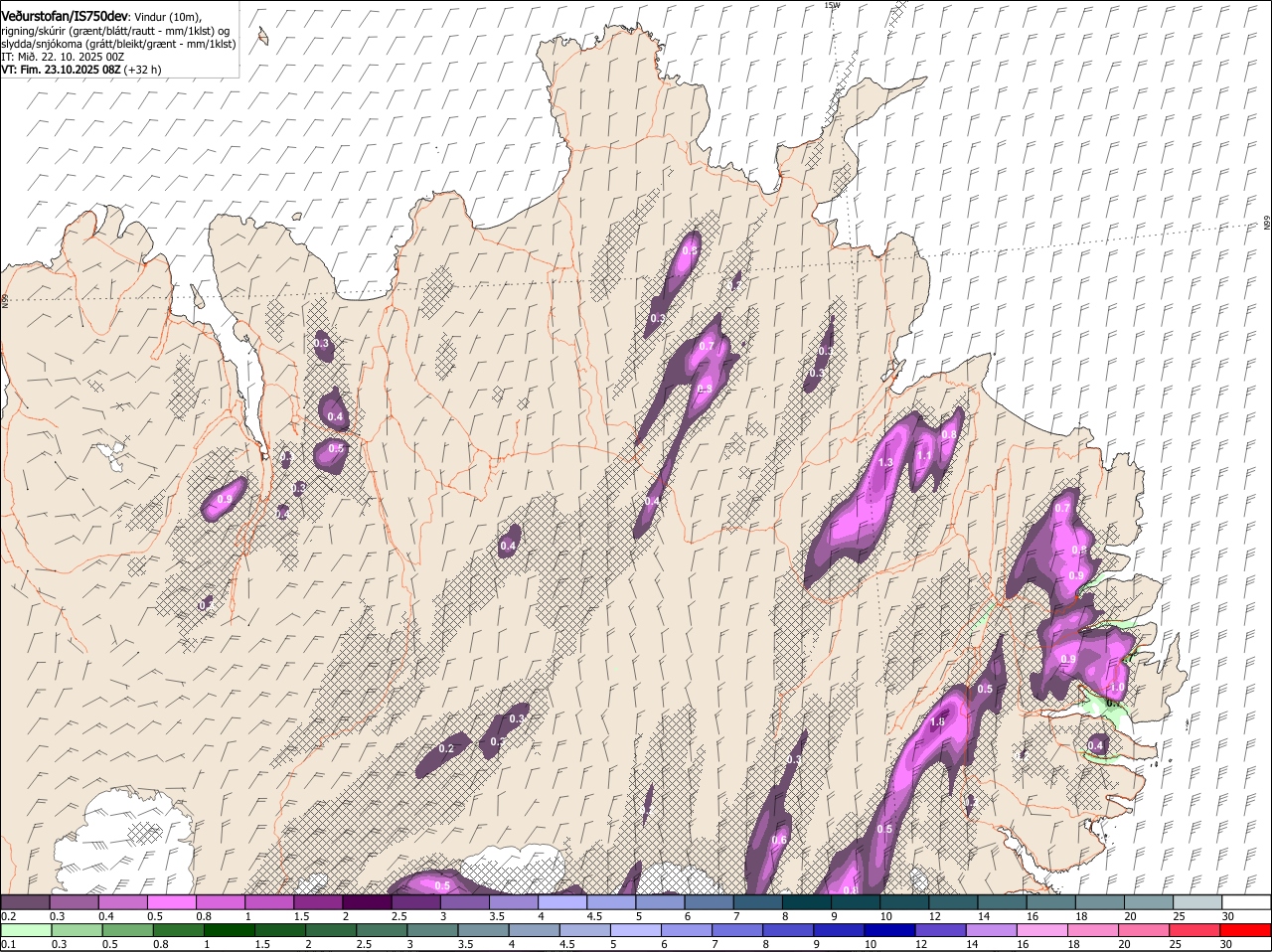1272x952 pixels.
Task: Click the violet 14–16 swatch in the green scale
Action: (992, 931)
